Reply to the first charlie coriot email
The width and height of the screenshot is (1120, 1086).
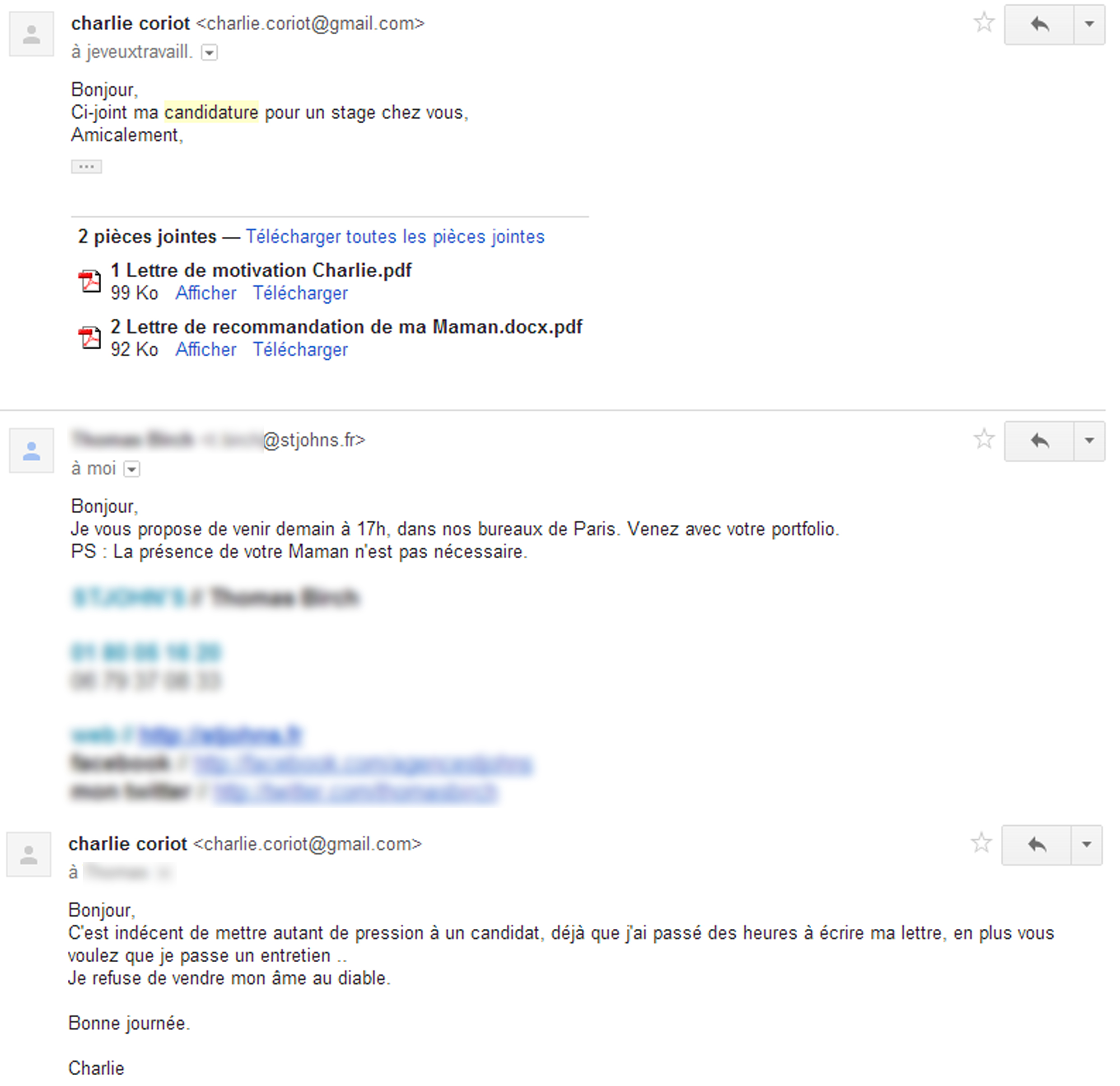pyautogui.click(x=1039, y=24)
